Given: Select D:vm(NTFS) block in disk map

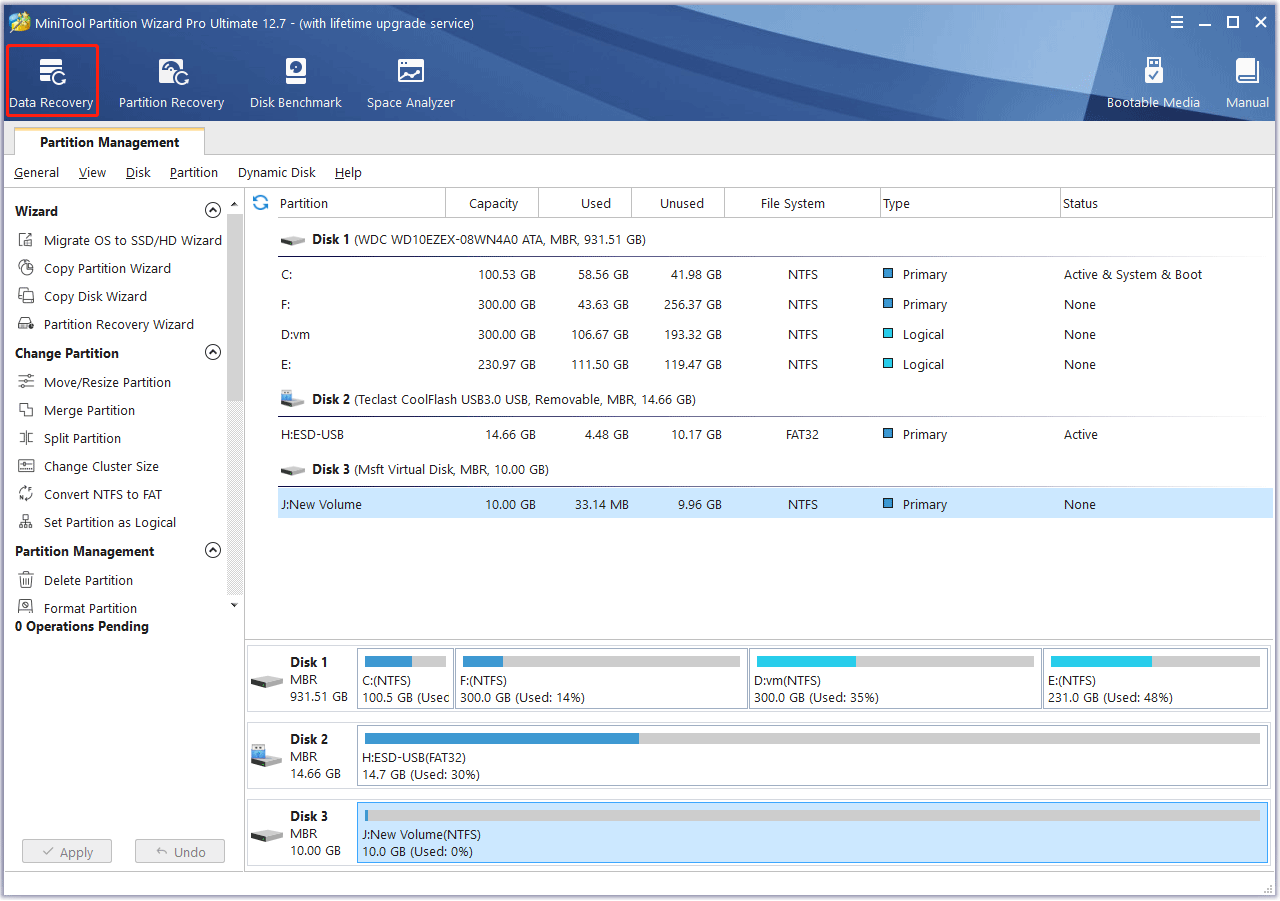Looking at the screenshot, I should [895, 679].
